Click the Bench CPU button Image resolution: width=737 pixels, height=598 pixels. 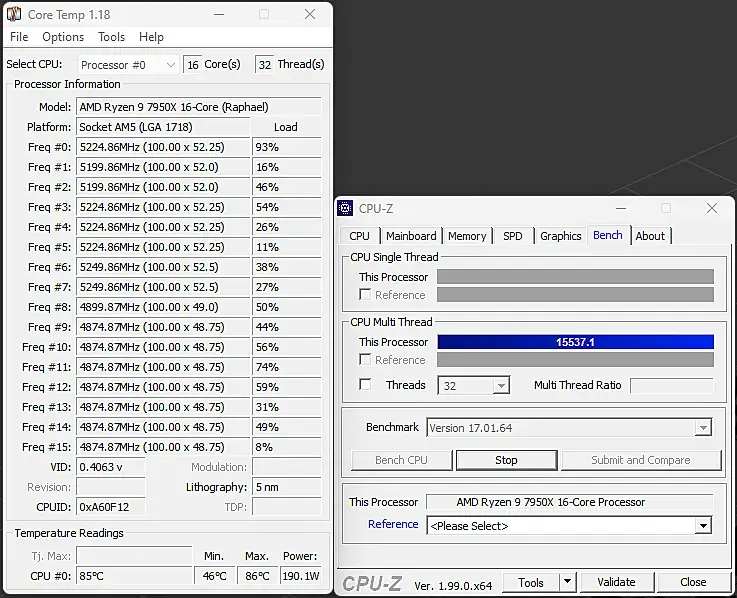click(401, 460)
